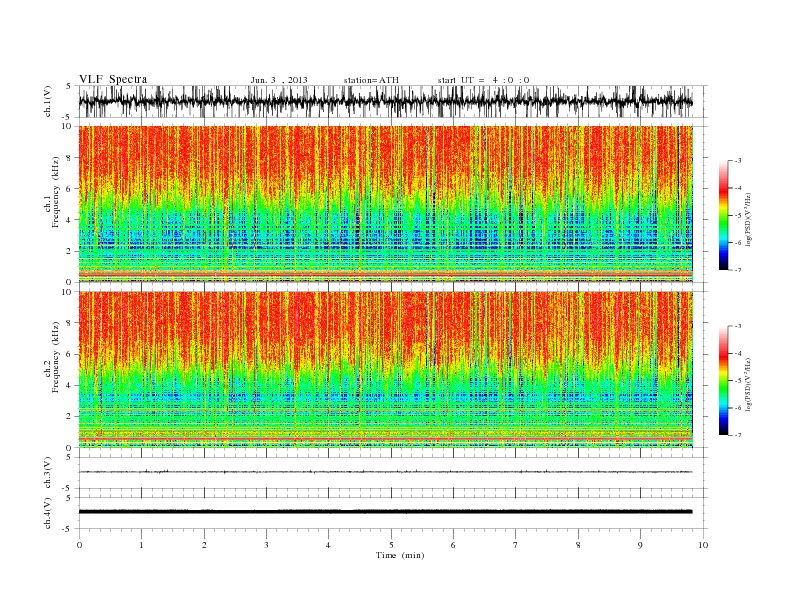792x612 pixels.
Task: Click the "2" tick on the time axis
Action: (x=204, y=545)
